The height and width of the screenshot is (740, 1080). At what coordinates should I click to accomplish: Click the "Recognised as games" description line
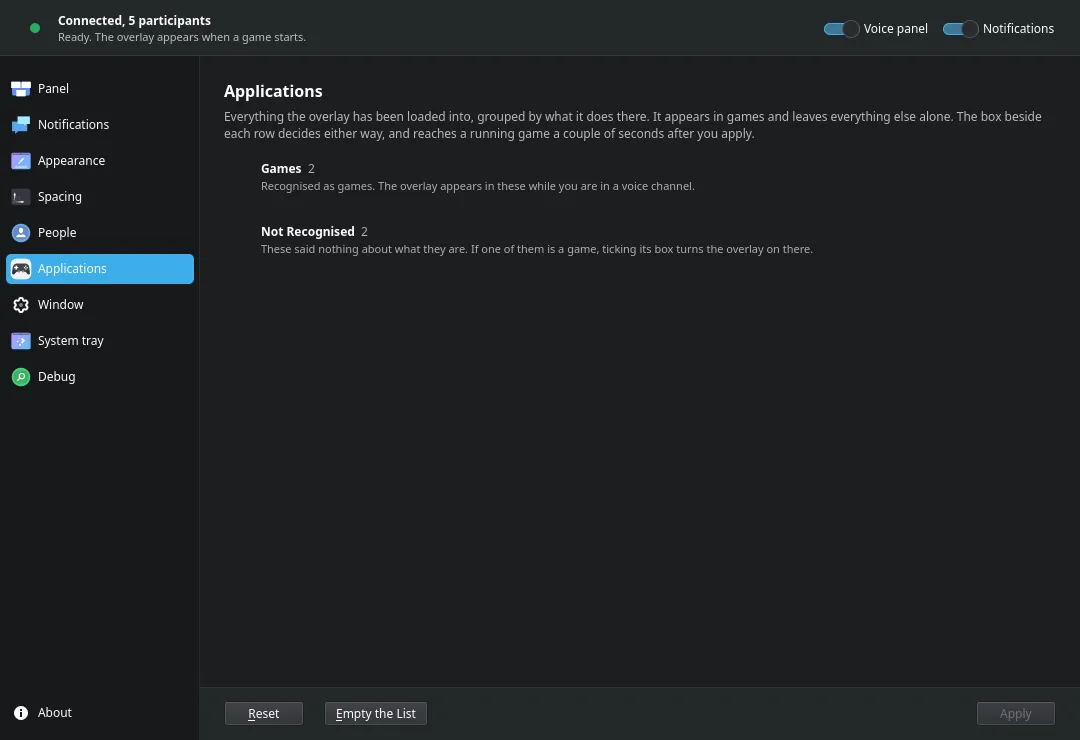pos(477,186)
